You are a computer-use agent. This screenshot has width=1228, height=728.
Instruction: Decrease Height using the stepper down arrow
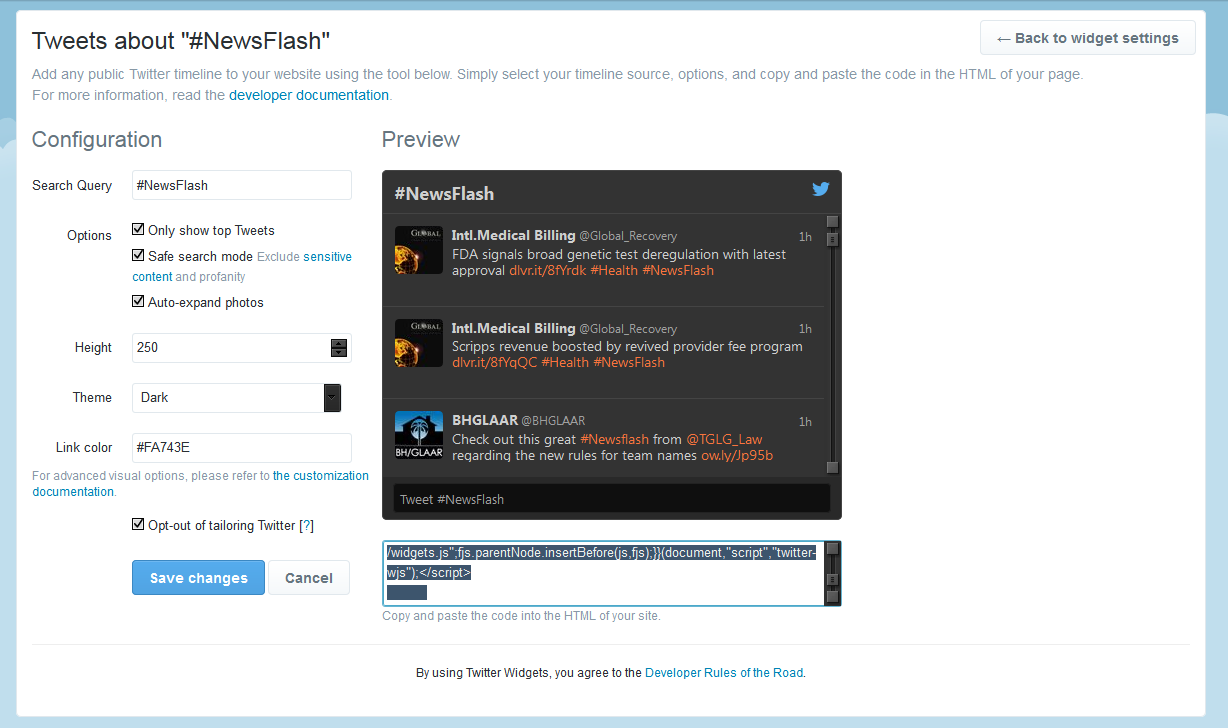[339, 352]
